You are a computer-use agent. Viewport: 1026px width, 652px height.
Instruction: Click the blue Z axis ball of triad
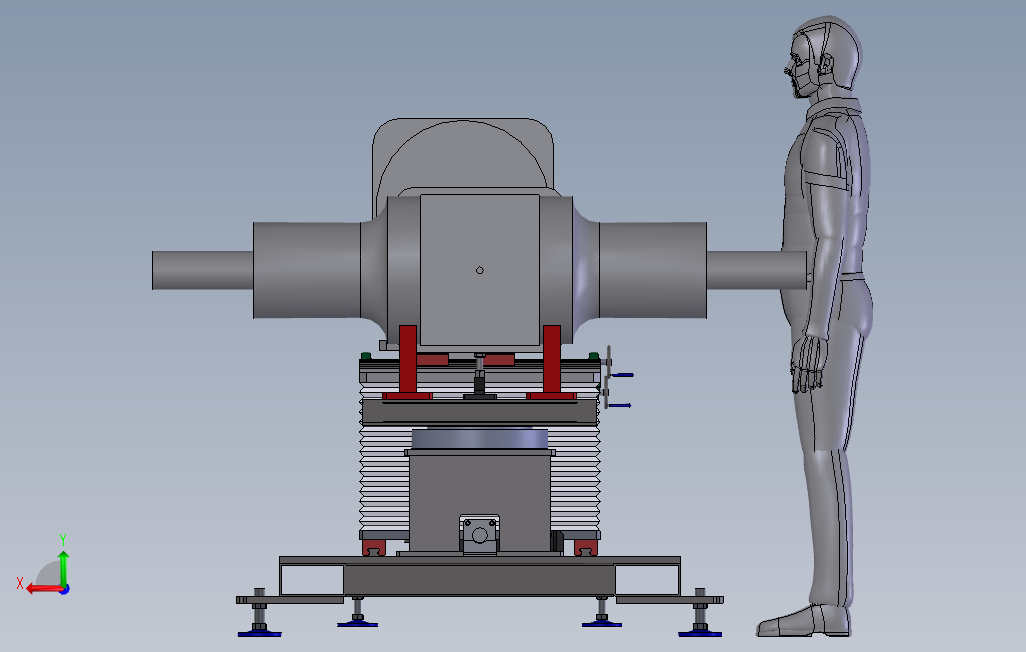pyautogui.click(x=65, y=589)
